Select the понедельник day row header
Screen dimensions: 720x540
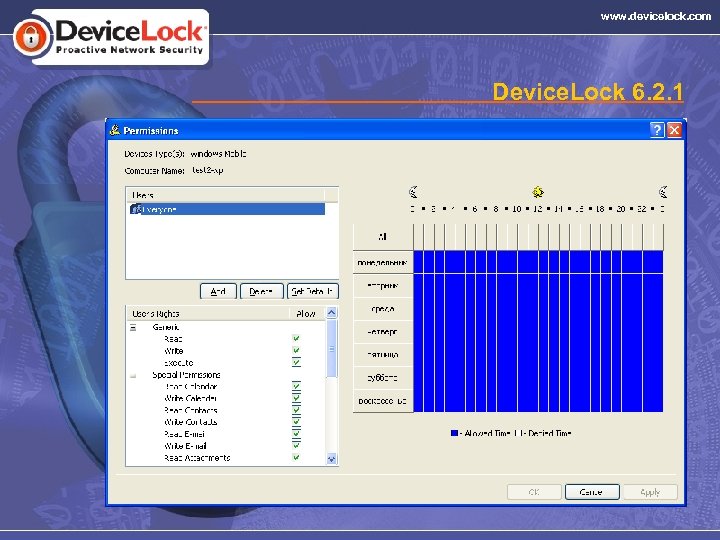383,263
